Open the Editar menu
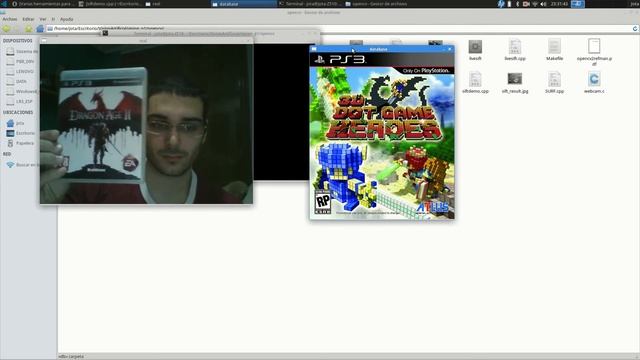The width and height of the screenshot is (640, 360). click(x=28, y=19)
